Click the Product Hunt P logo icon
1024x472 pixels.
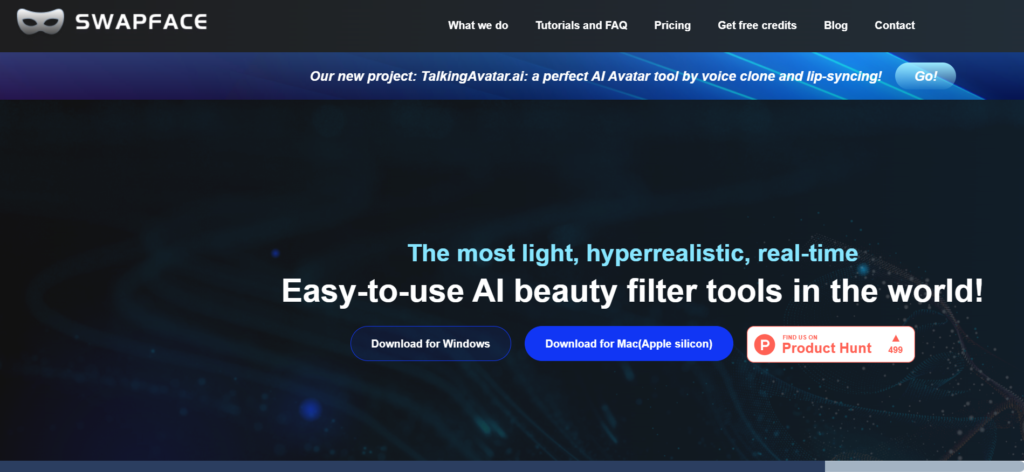[764, 344]
